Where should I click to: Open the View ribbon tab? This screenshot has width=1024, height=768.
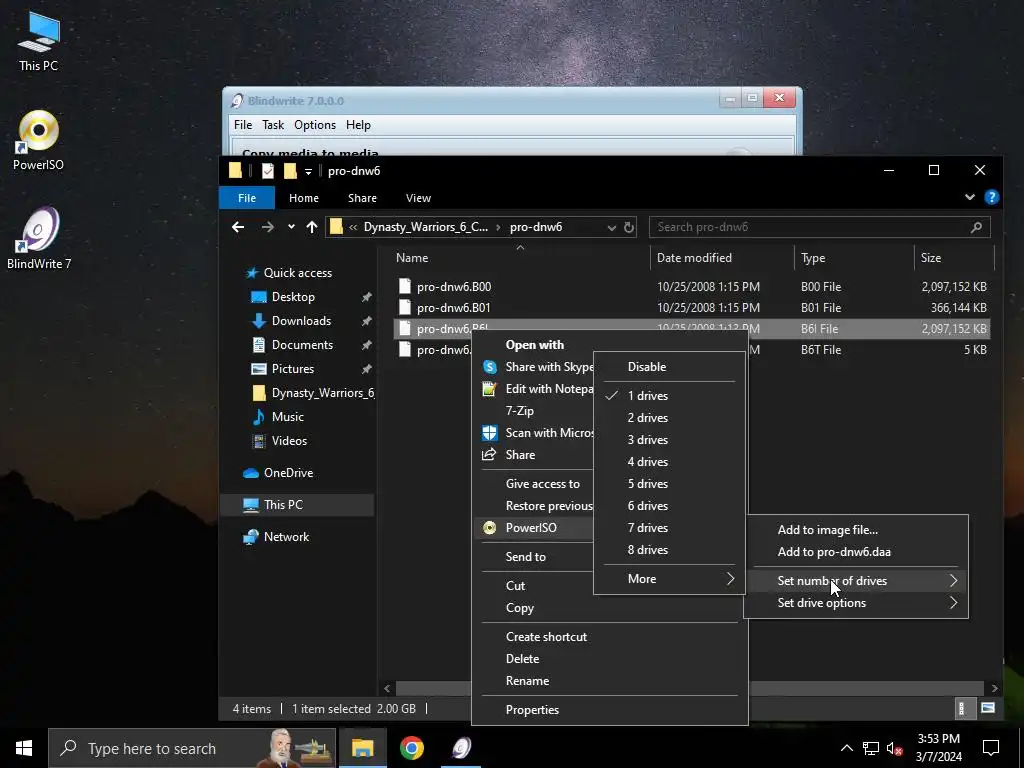(x=418, y=198)
